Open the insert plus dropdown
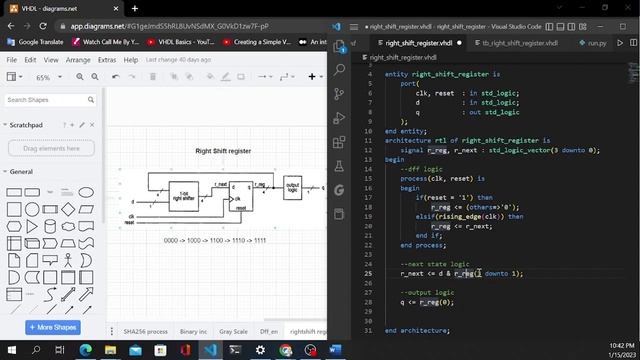640x360 pixels. (x=315, y=77)
